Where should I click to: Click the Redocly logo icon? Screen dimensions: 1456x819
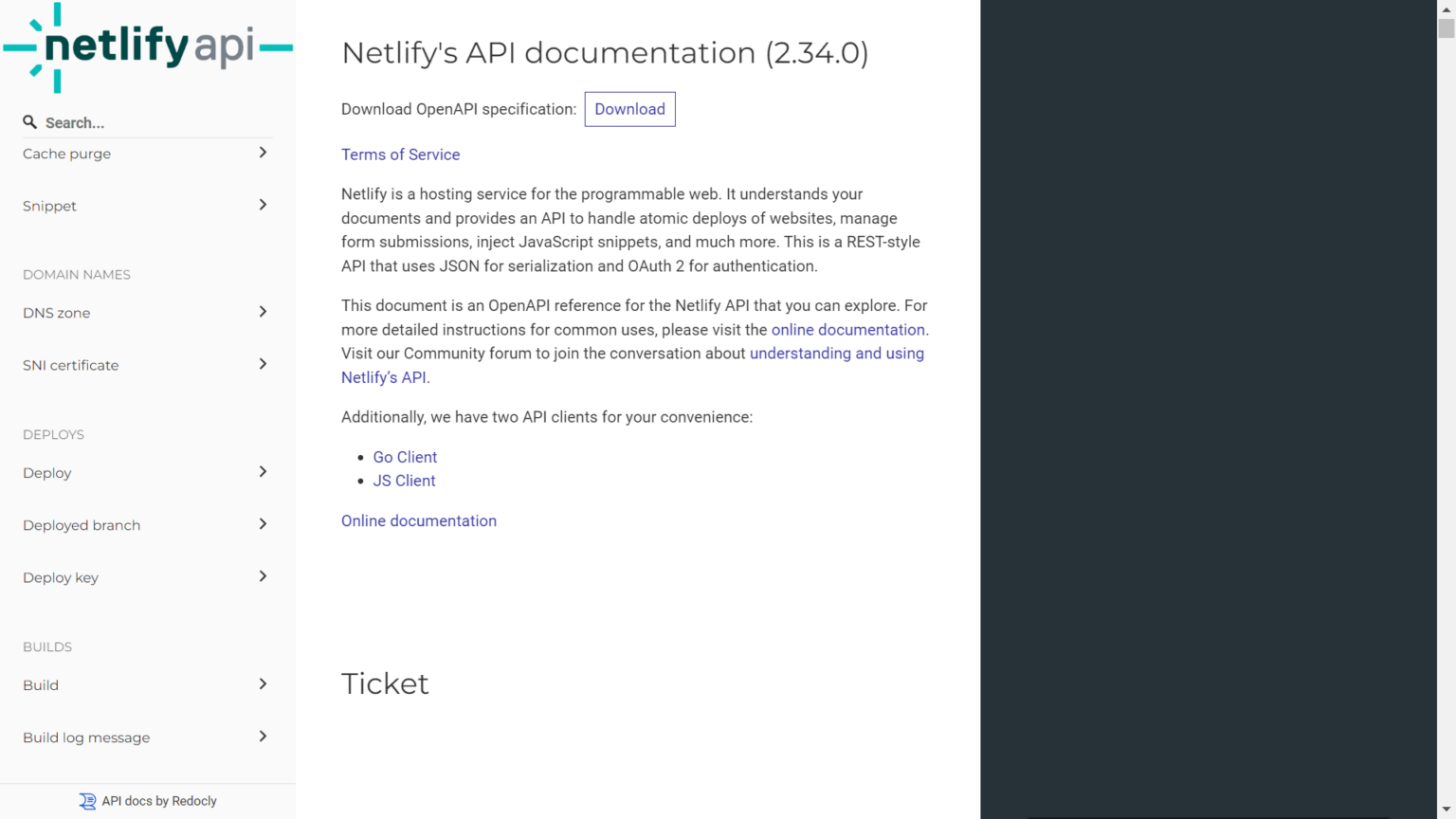point(87,801)
